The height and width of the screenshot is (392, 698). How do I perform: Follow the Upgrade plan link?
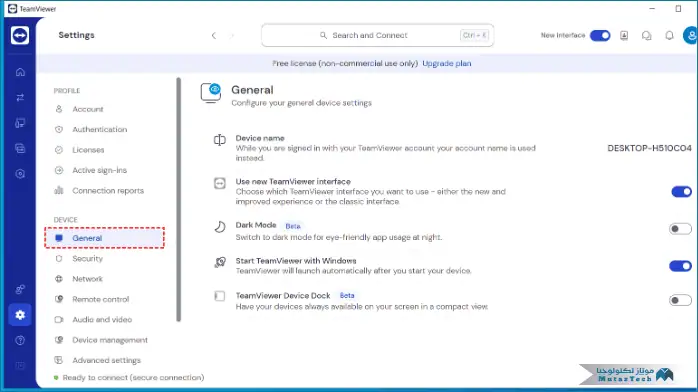pyautogui.click(x=446, y=64)
